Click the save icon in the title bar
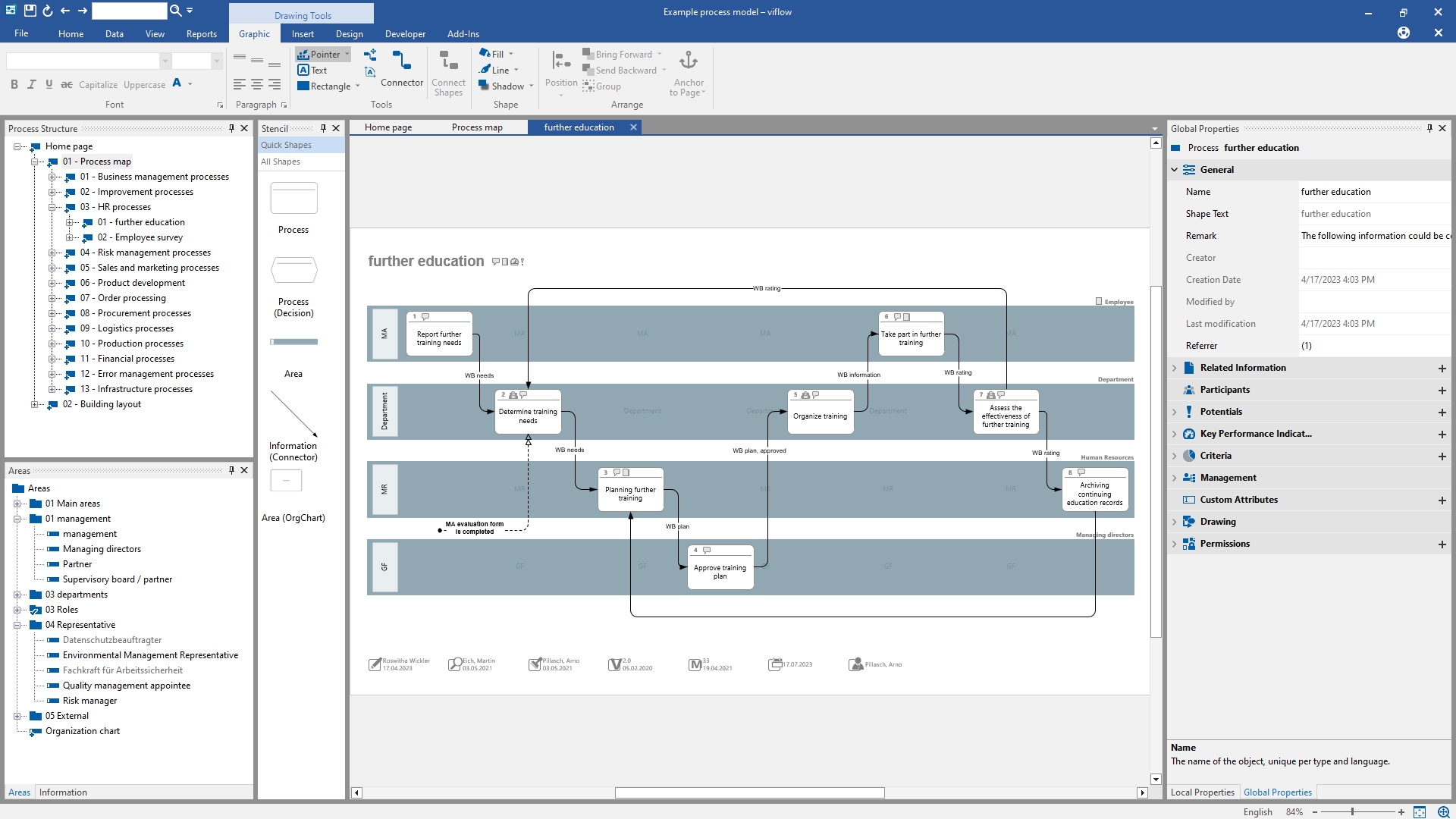This screenshot has width=1456, height=819. (x=30, y=11)
